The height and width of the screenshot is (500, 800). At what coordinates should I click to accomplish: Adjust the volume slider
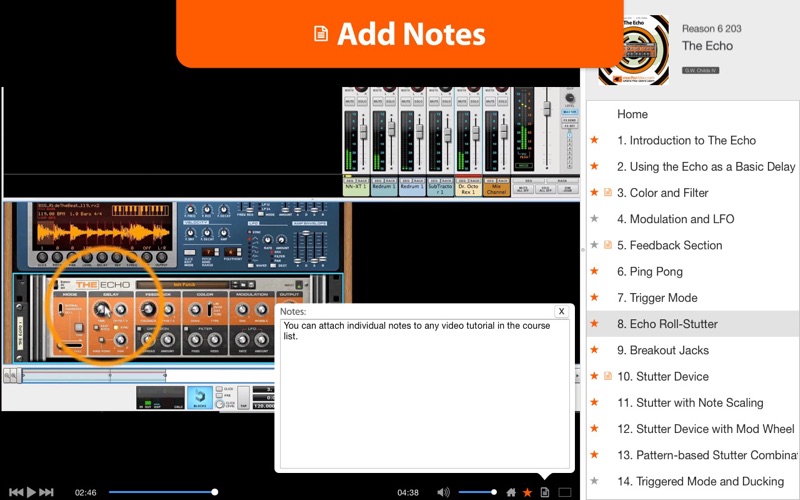coord(478,492)
